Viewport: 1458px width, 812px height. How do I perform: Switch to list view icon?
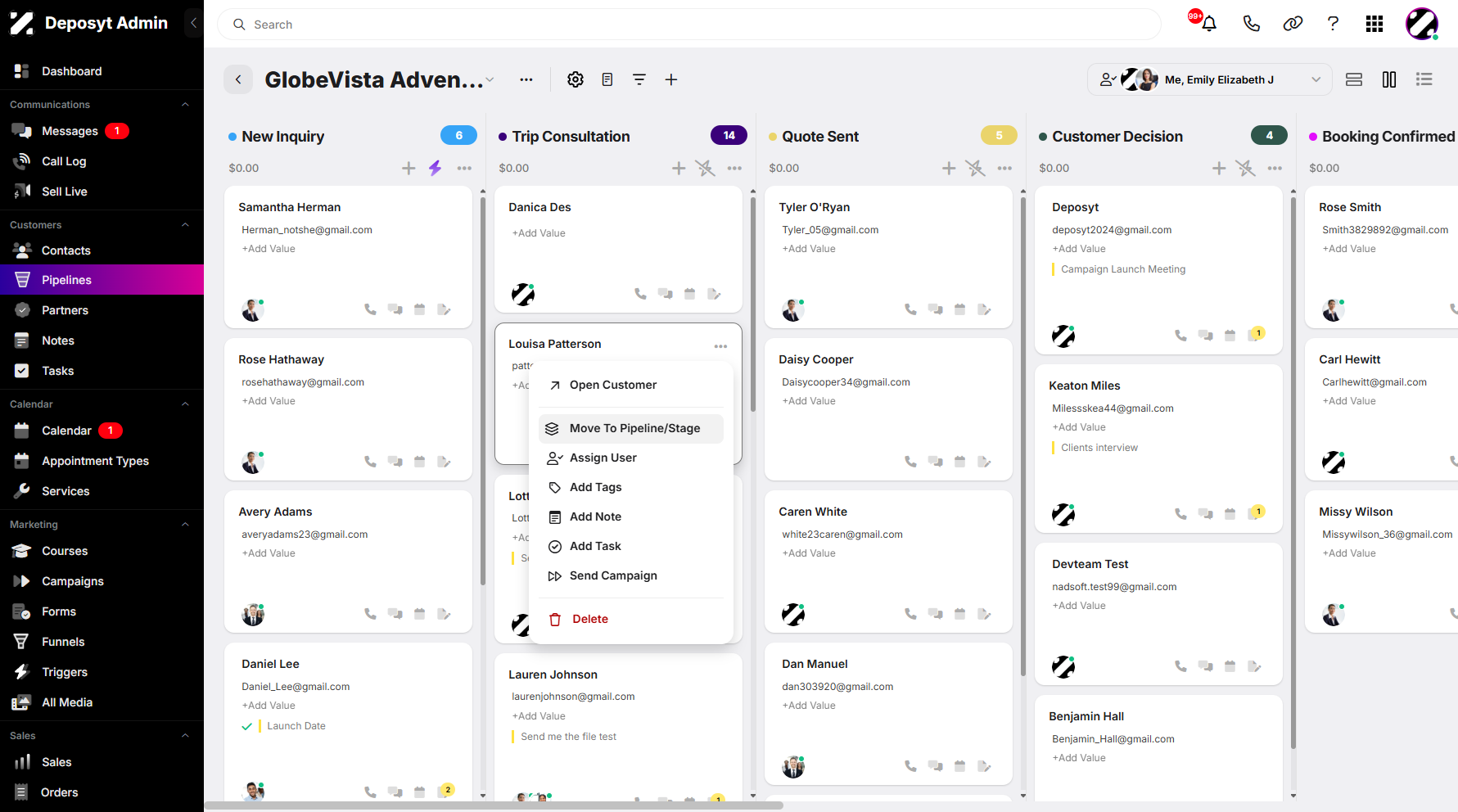[x=1424, y=79]
